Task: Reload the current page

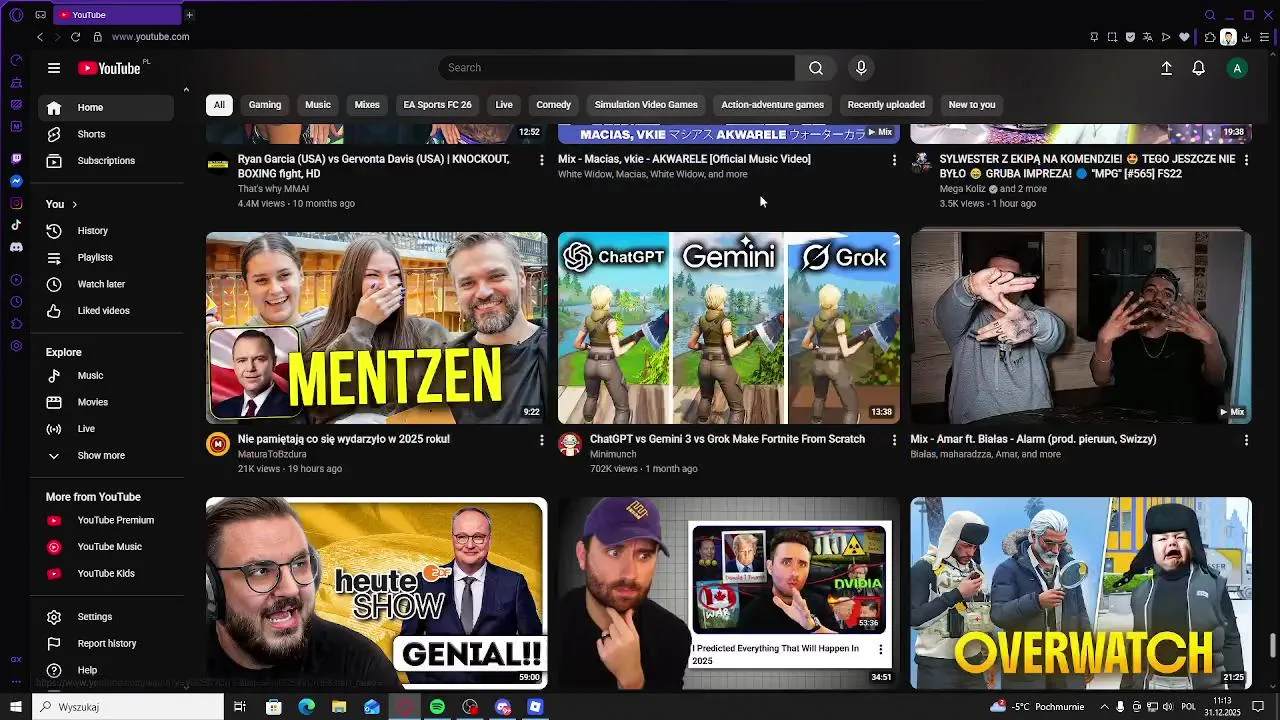Action: coord(75,37)
